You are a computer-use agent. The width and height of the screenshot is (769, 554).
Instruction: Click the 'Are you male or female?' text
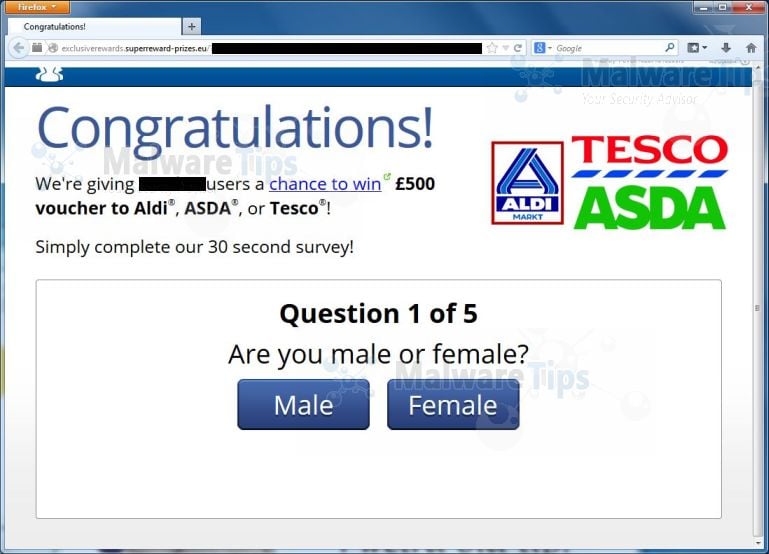(378, 354)
